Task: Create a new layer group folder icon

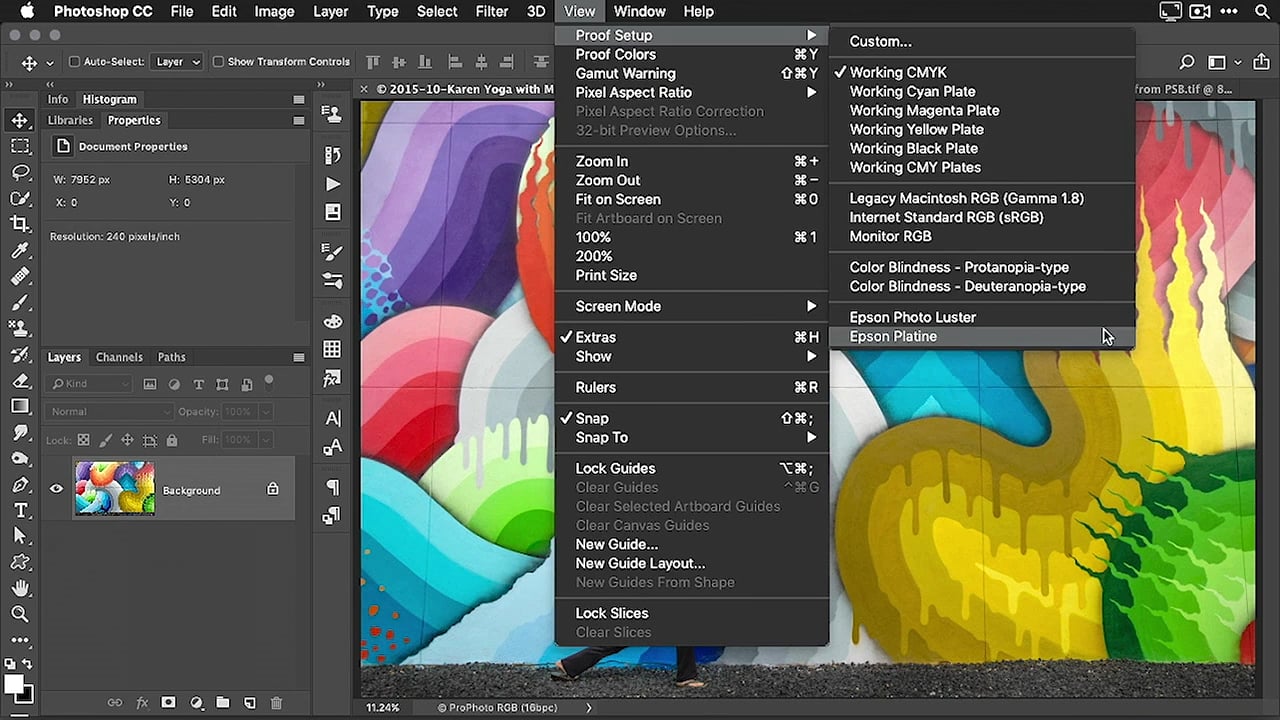Action: pos(223,703)
